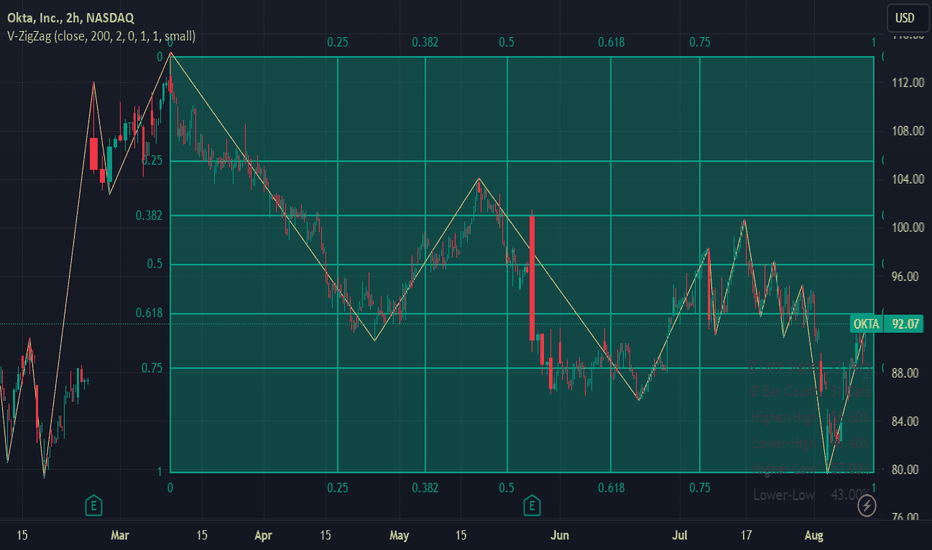Open the V-ZigZag indicator legend
The height and width of the screenshot is (550, 932).
(101, 36)
